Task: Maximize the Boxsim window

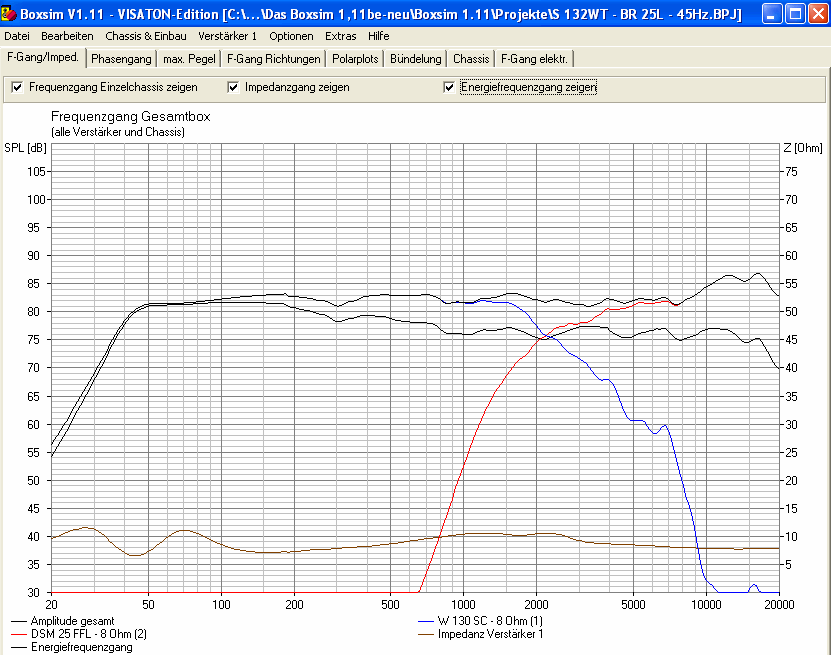Action: [795, 14]
